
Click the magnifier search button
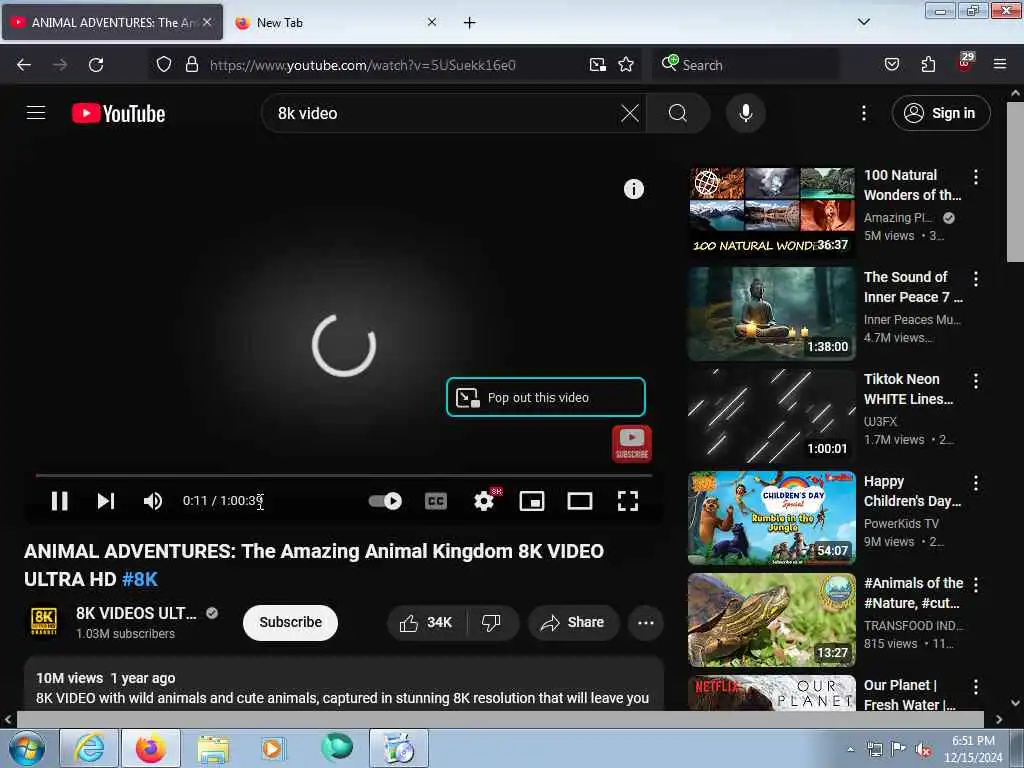(677, 114)
